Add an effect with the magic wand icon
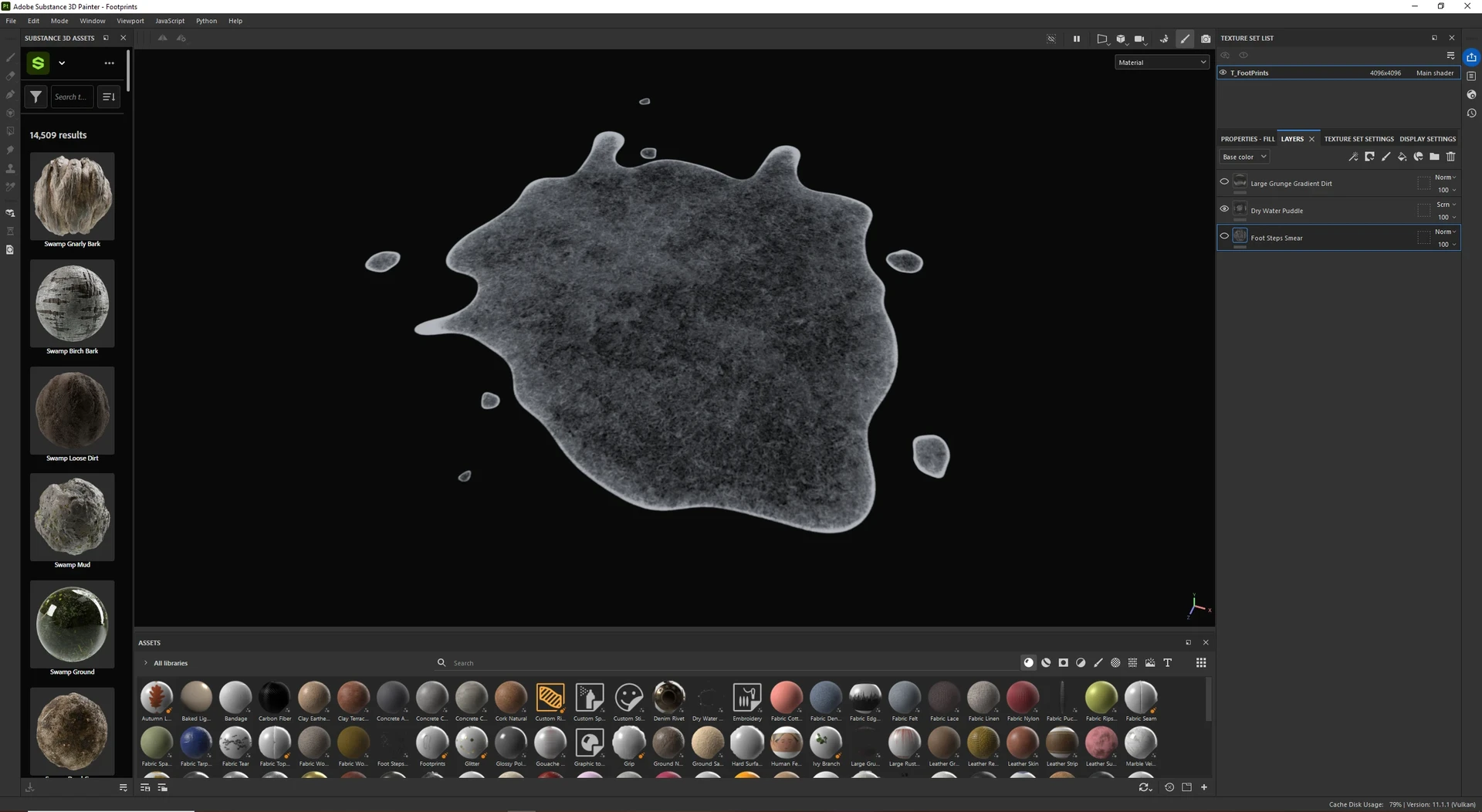1482x812 pixels. (x=1353, y=157)
